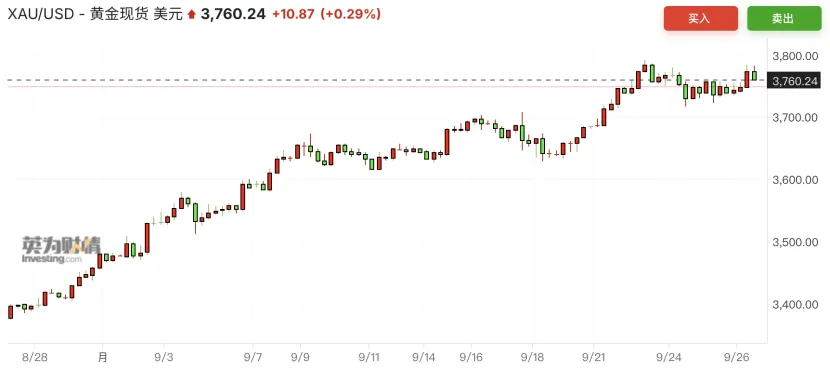Click the last green candlestick near 9/26
Screen dimensions: 830x376
click(754, 75)
